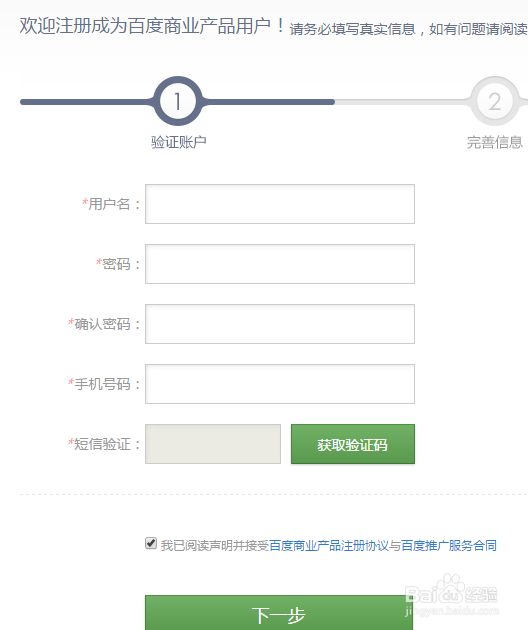This screenshot has width=528, height=630.
Task: Click the *短信验证 field label
Action: [x=104, y=444]
